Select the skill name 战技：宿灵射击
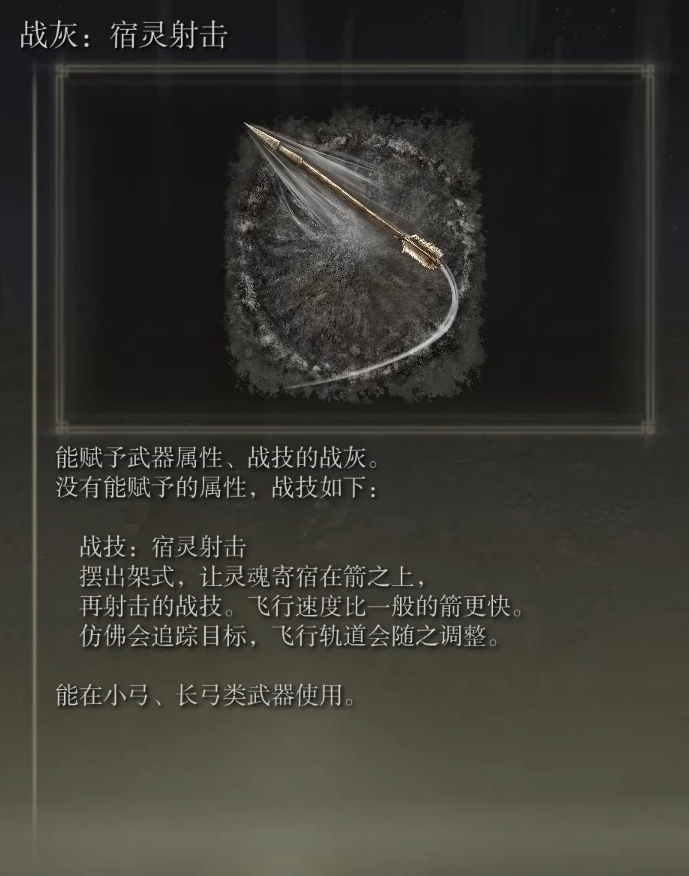 coord(163,546)
